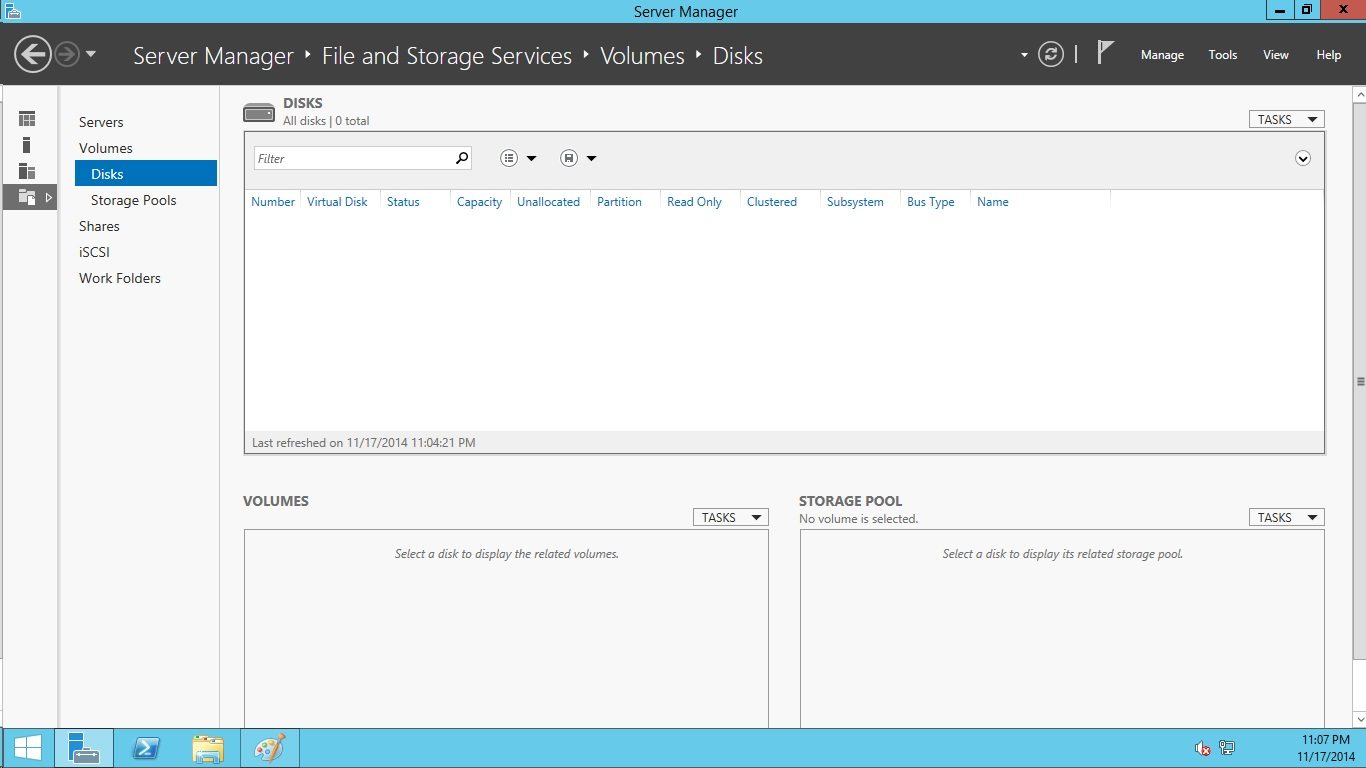Open the VOLUMES tile TASKS dropdown
Image resolution: width=1366 pixels, height=768 pixels.
tap(730, 517)
